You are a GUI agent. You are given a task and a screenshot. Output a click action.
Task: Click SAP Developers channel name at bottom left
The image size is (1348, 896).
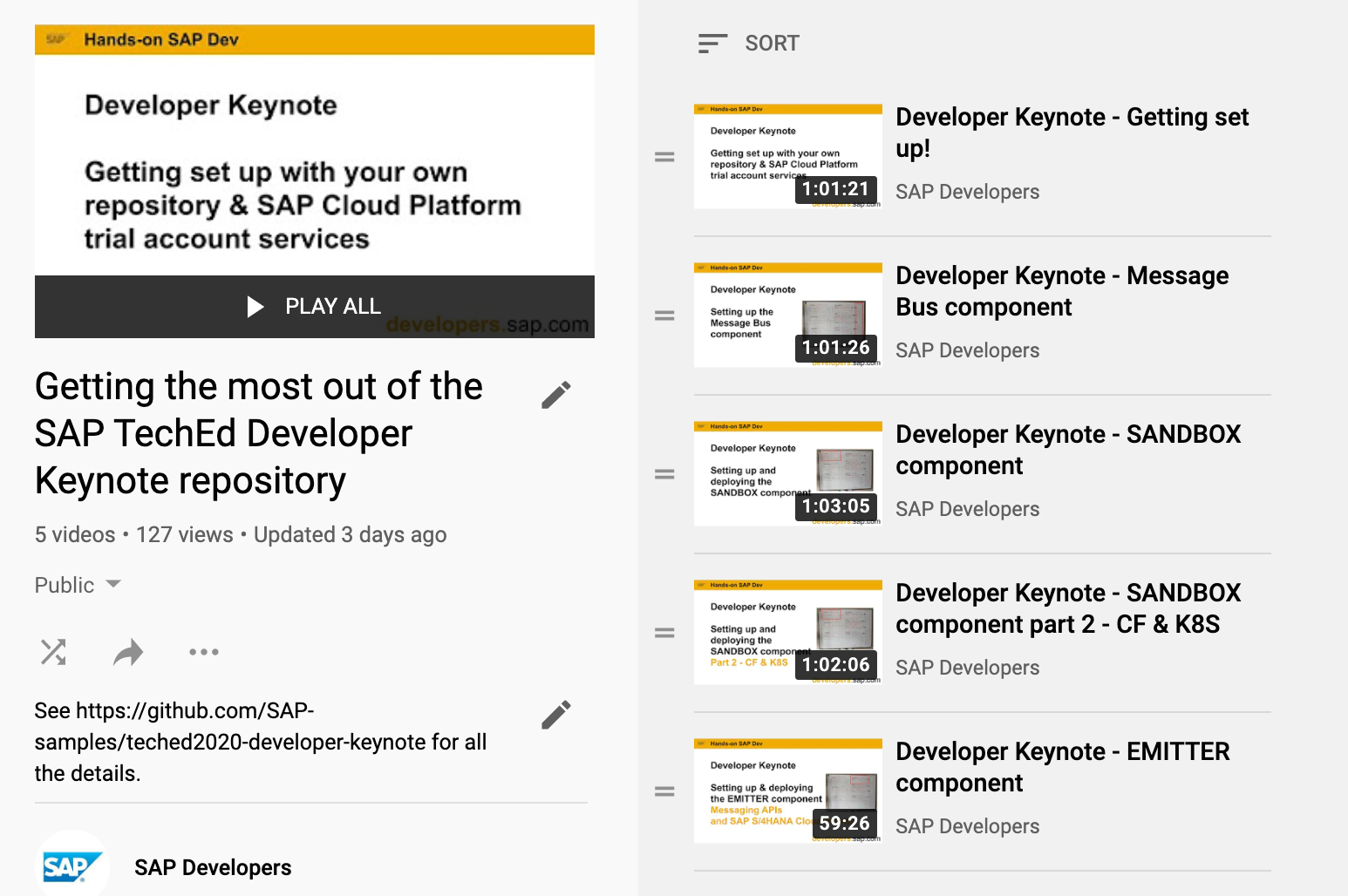[213, 867]
